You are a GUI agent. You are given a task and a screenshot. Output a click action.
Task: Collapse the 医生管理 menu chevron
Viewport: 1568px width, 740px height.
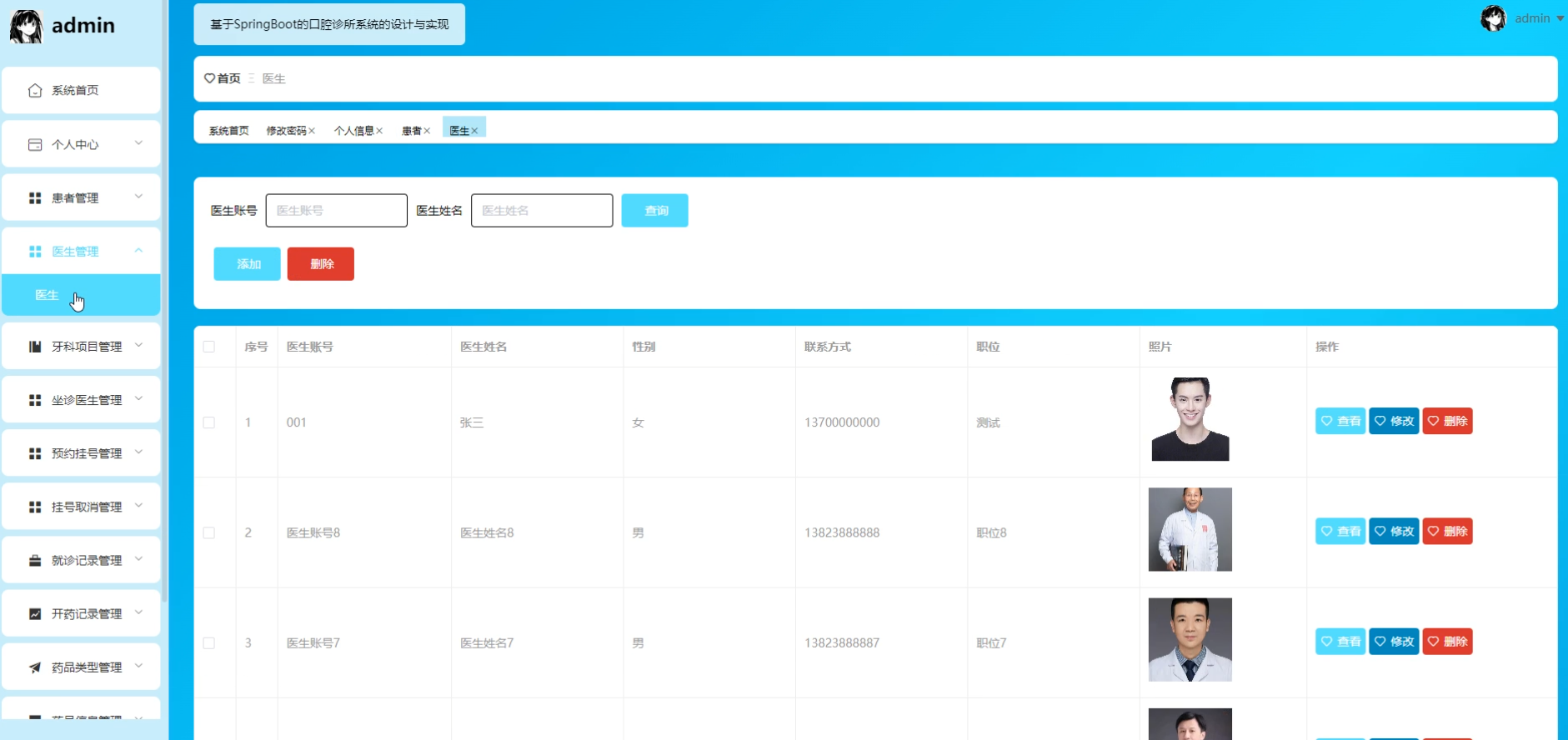[x=138, y=250]
